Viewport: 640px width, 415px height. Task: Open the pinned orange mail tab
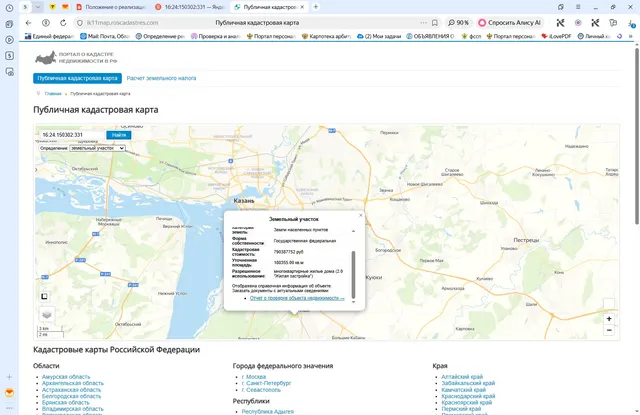65,7
